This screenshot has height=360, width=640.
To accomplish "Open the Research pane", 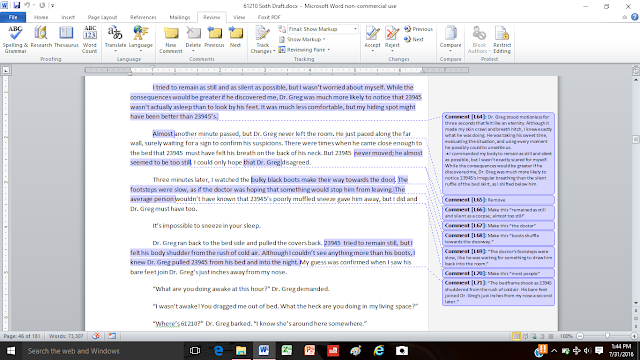I will click(x=41, y=37).
